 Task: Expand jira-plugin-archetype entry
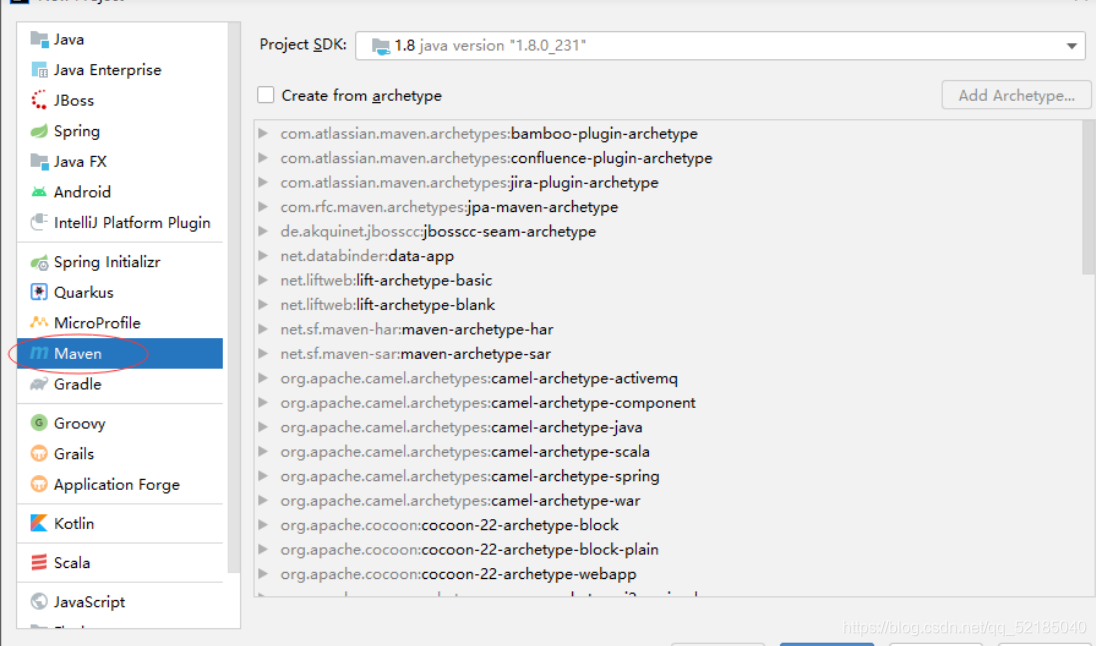[263, 182]
